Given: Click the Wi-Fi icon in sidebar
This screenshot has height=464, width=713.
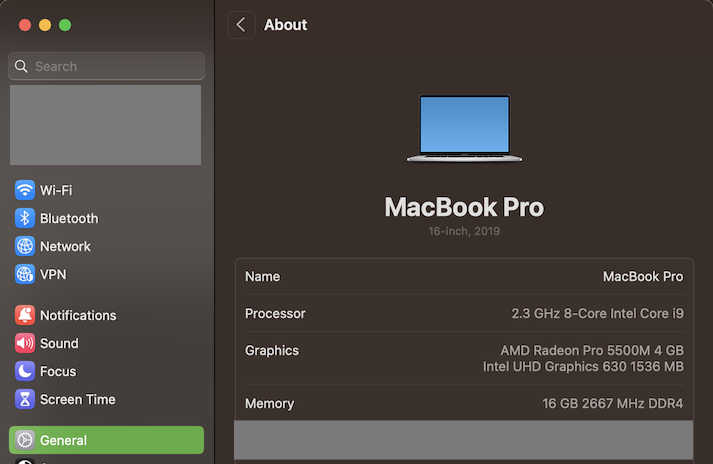Looking at the screenshot, I should tap(25, 190).
